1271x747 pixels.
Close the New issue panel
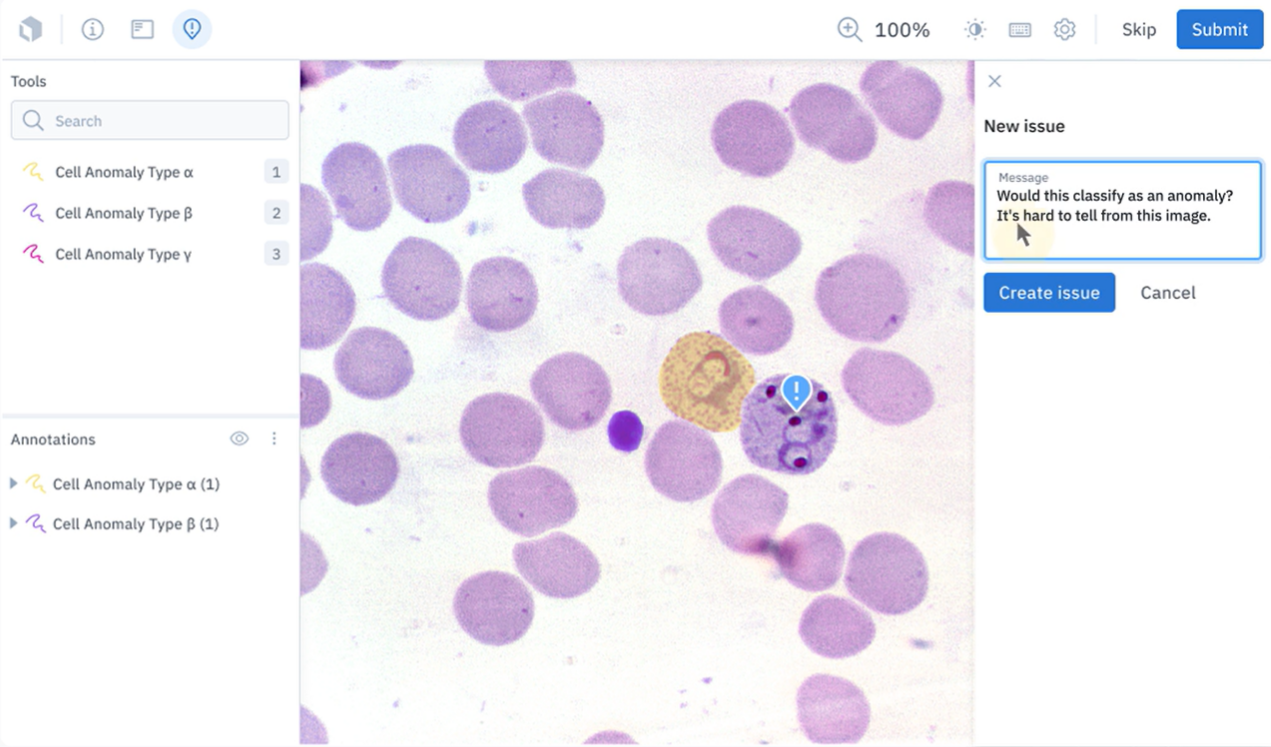tap(994, 81)
